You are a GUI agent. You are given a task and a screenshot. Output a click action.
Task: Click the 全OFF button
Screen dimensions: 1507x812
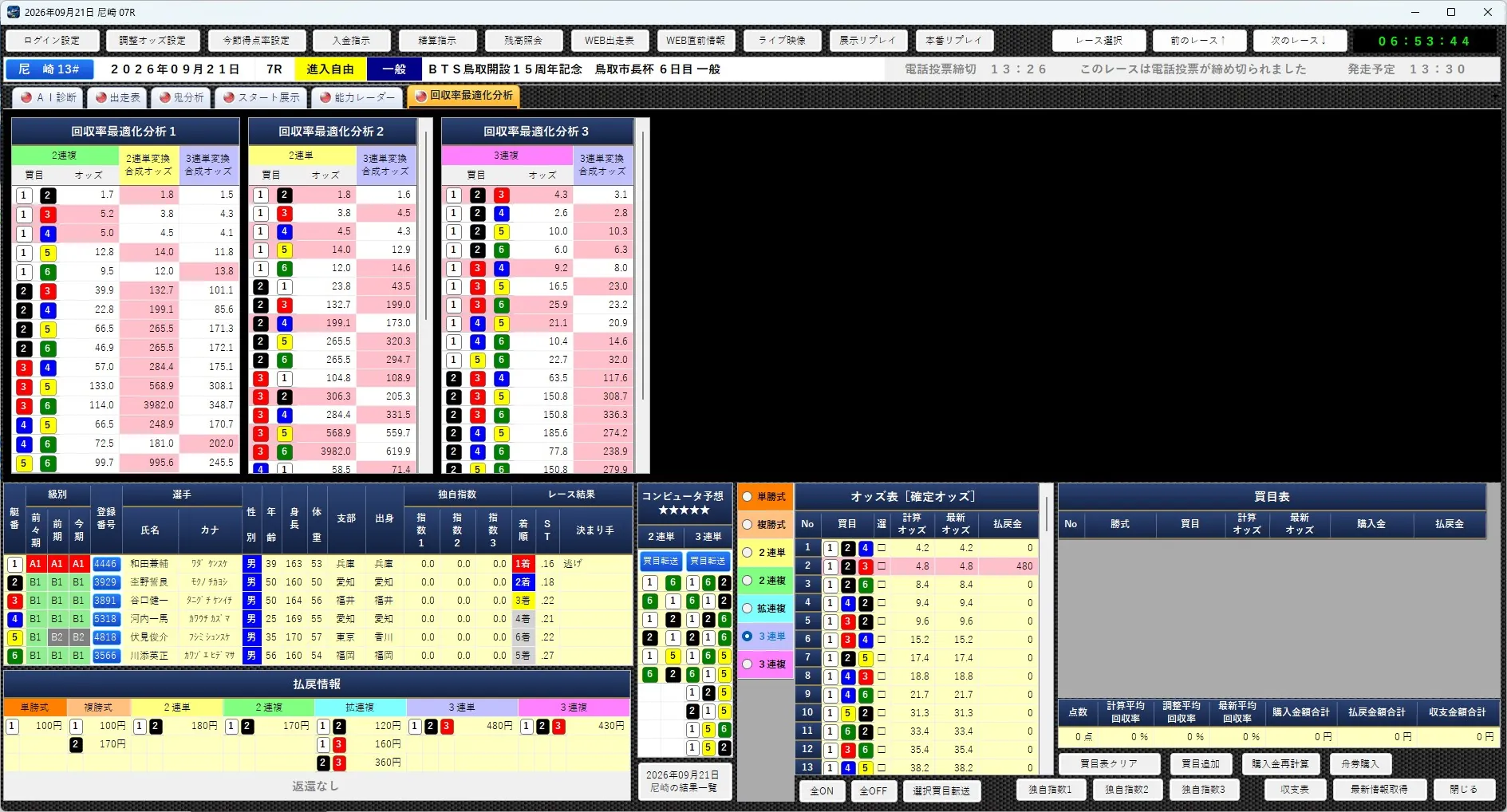[874, 791]
